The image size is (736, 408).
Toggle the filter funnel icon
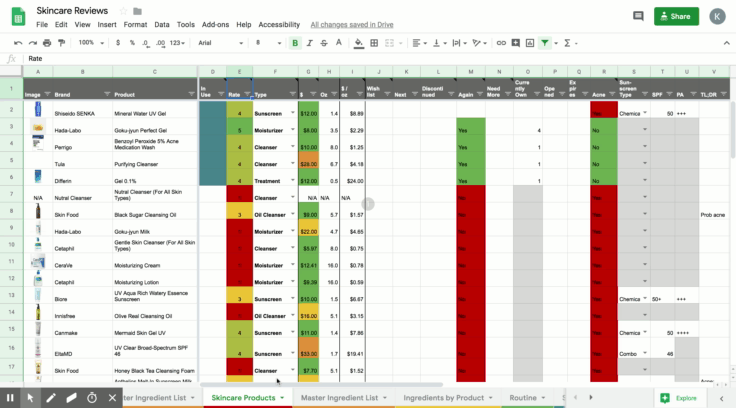click(x=544, y=43)
